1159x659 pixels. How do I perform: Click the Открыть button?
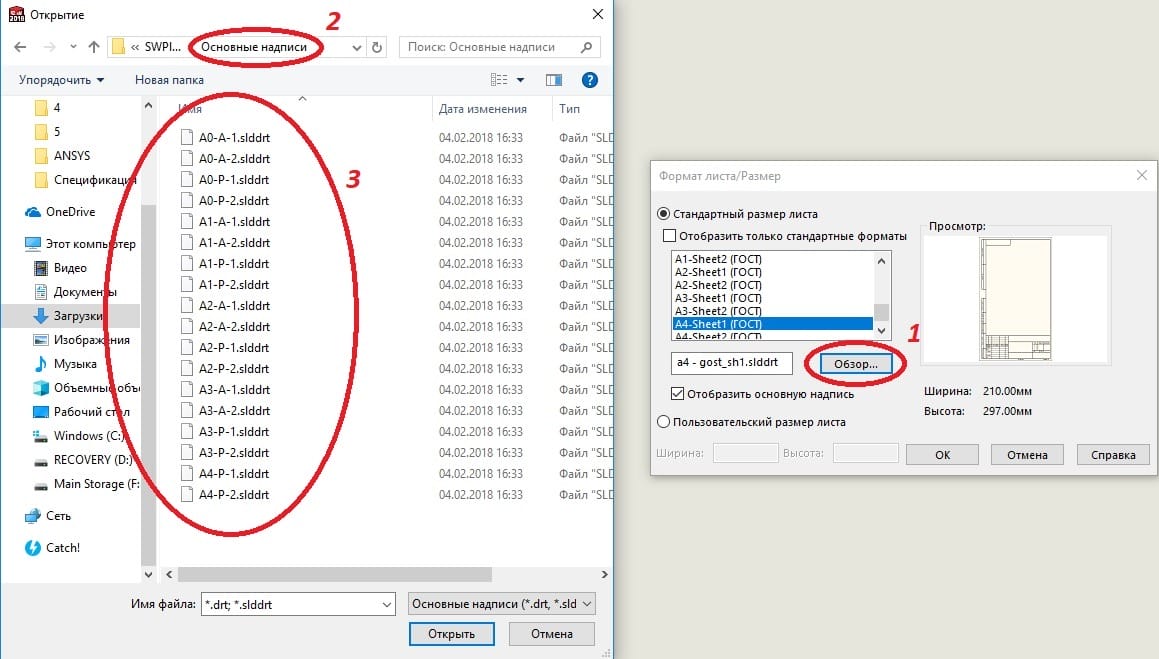[x=452, y=634]
